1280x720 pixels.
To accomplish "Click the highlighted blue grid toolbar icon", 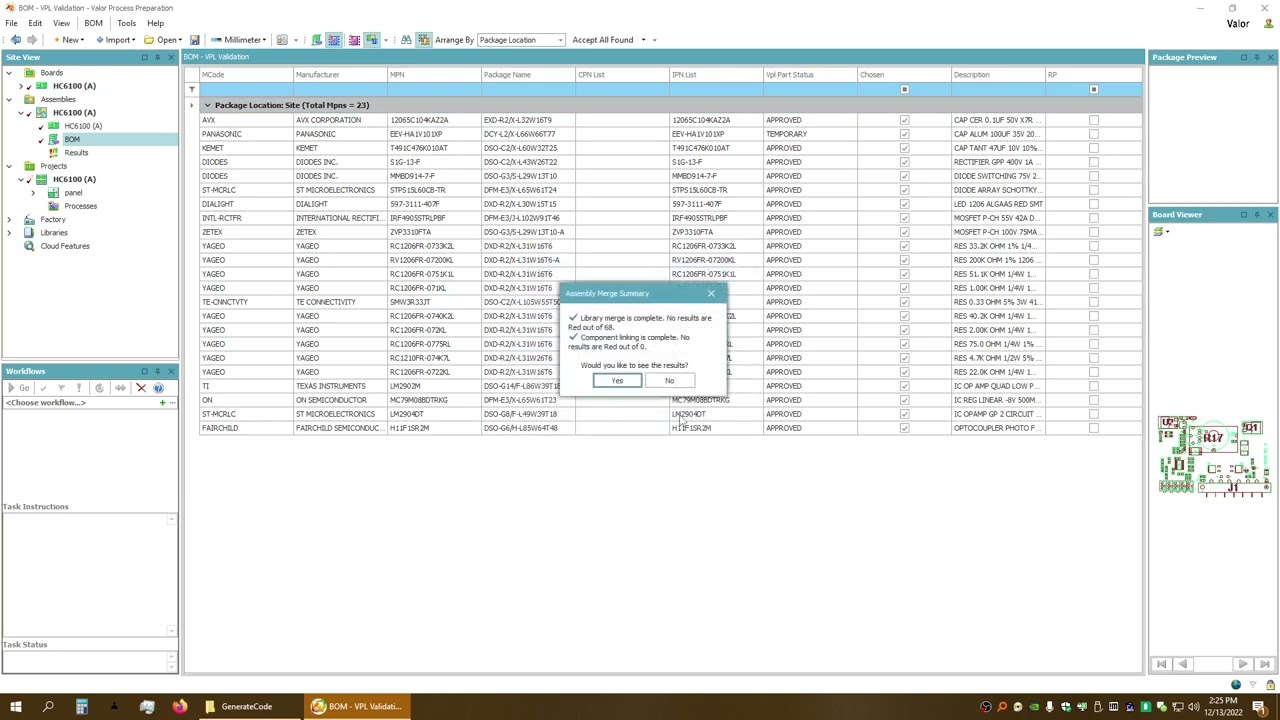I will coord(334,40).
